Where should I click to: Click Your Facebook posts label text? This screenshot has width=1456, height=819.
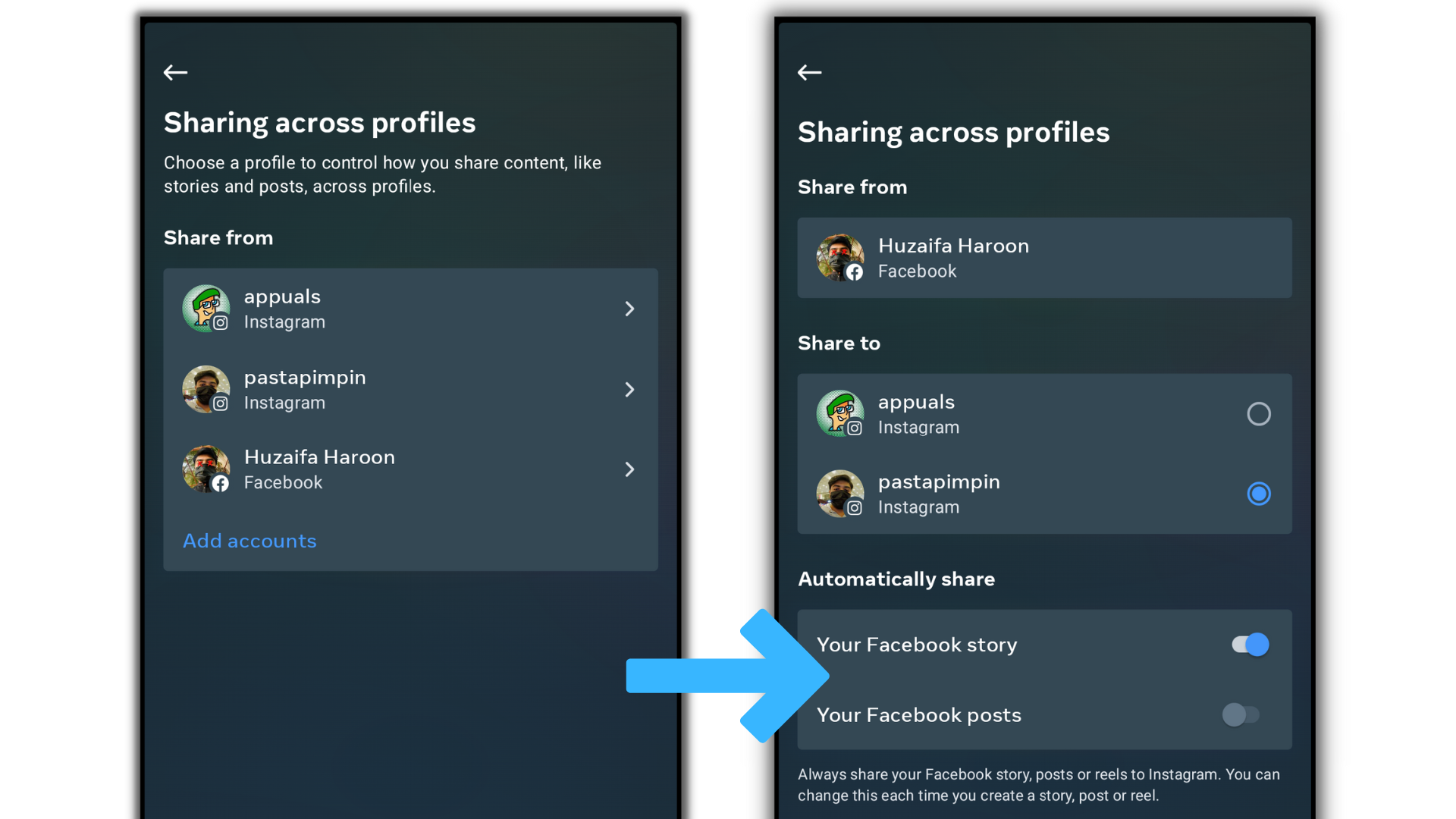(x=918, y=715)
